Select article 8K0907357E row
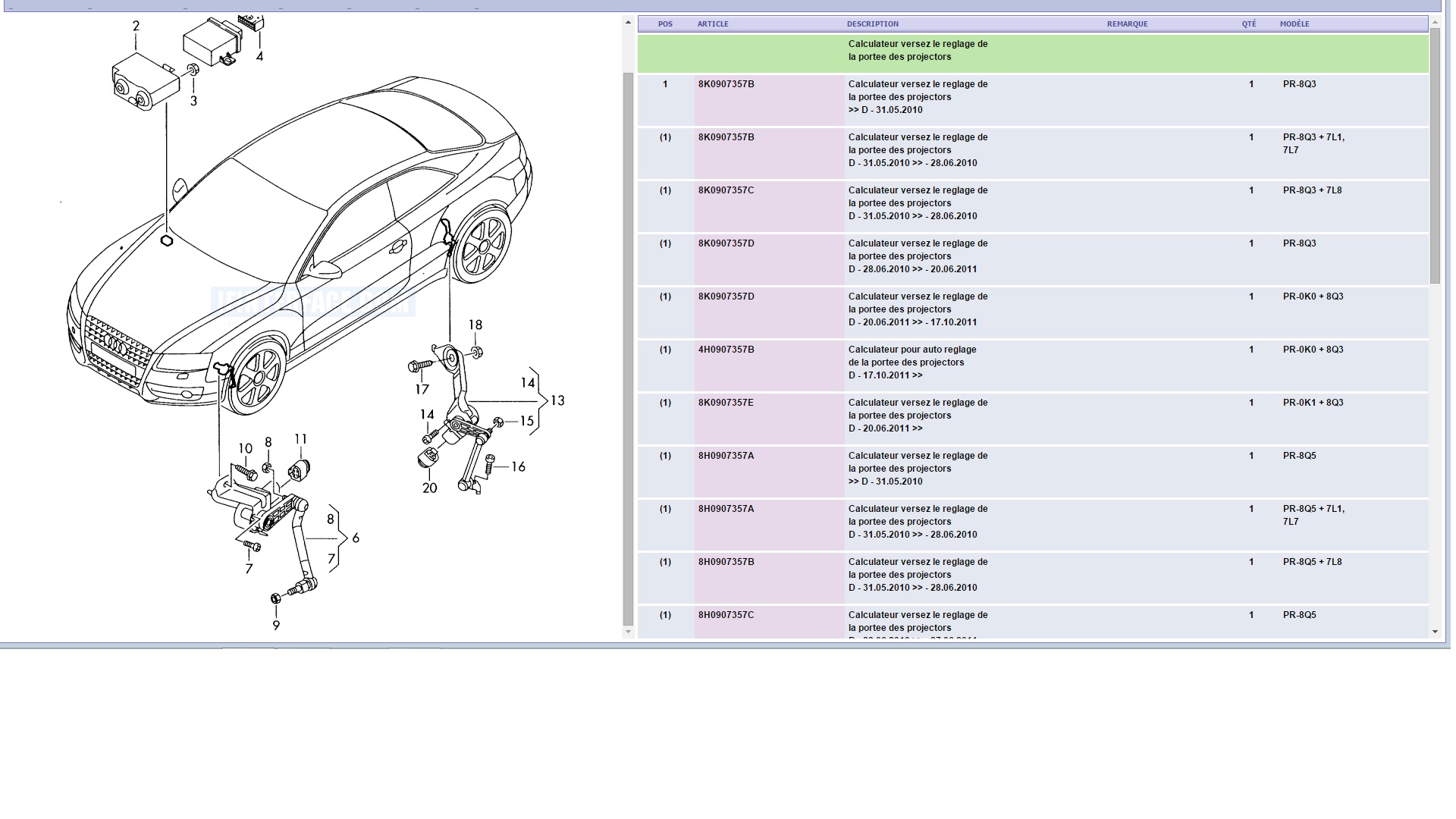 [x=726, y=403]
